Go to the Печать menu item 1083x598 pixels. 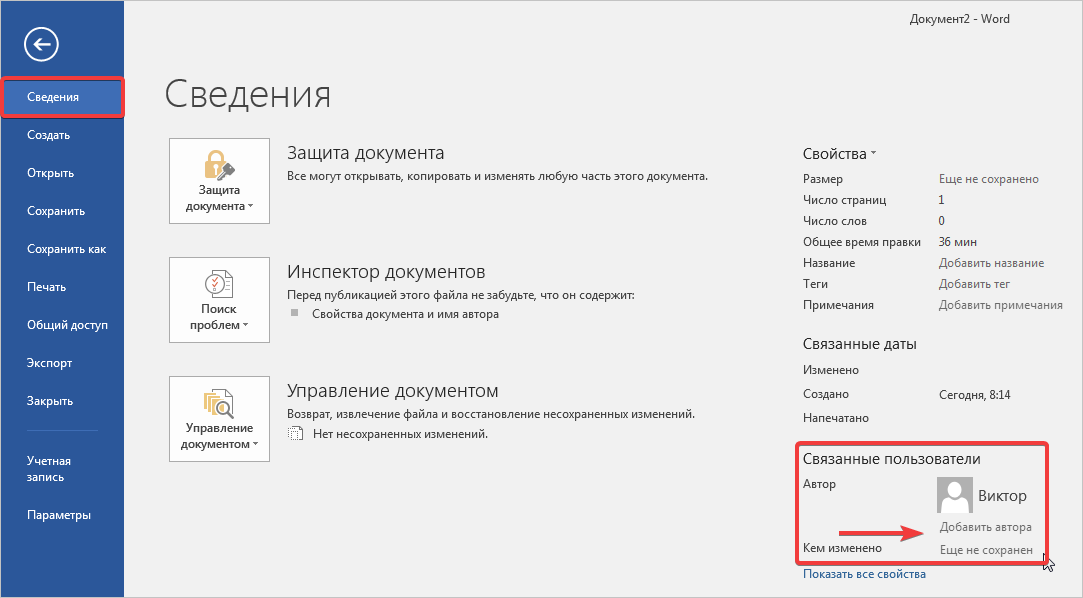point(47,287)
